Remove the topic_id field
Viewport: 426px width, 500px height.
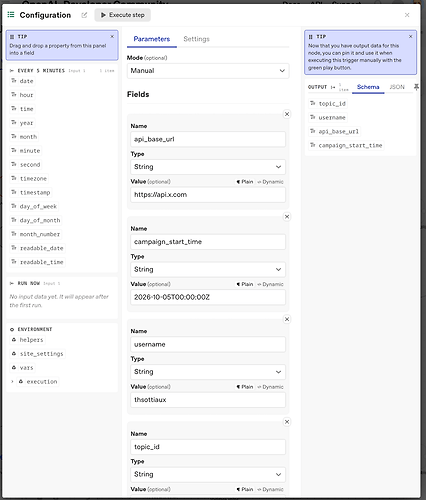pyautogui.click(x=287, y=422)
